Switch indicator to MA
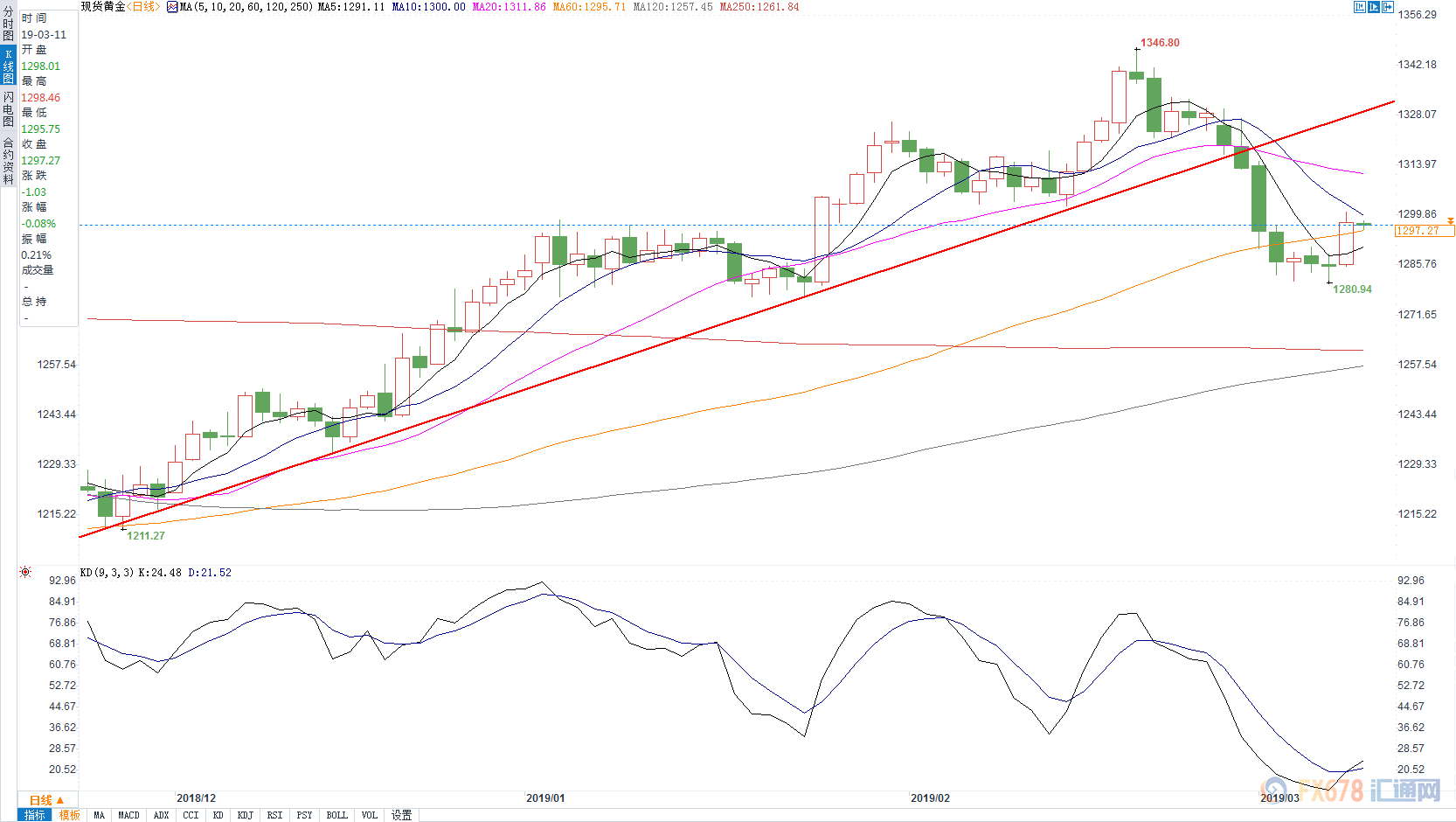 (99, 815)
